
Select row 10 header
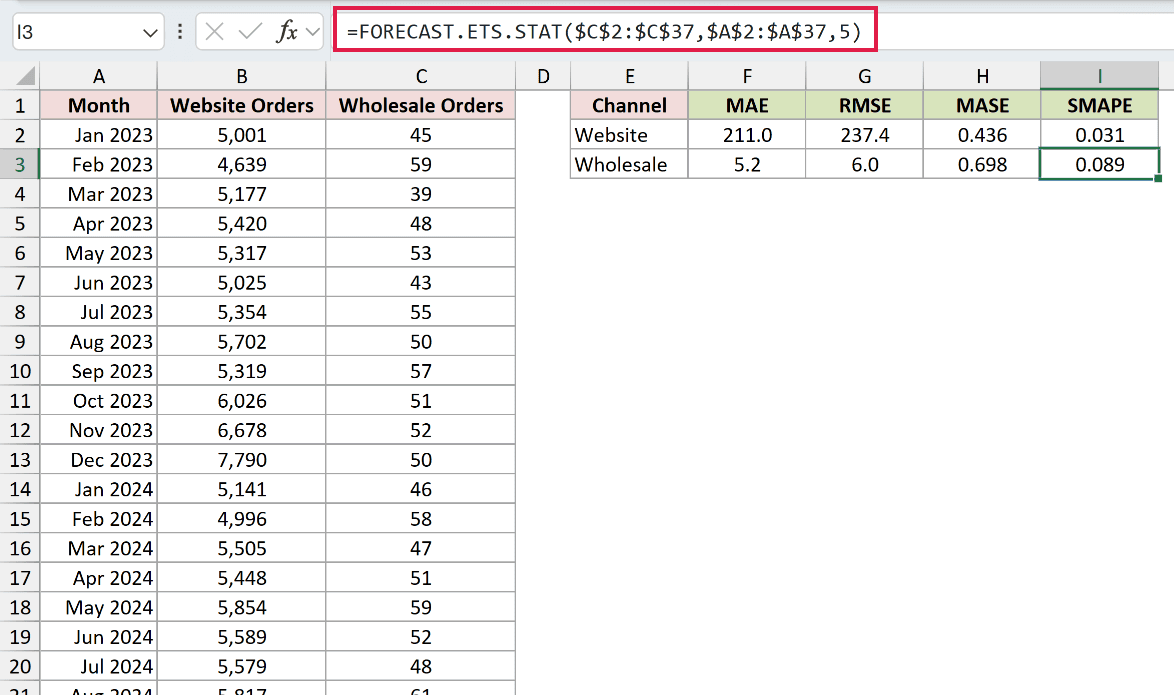(19, 371)
